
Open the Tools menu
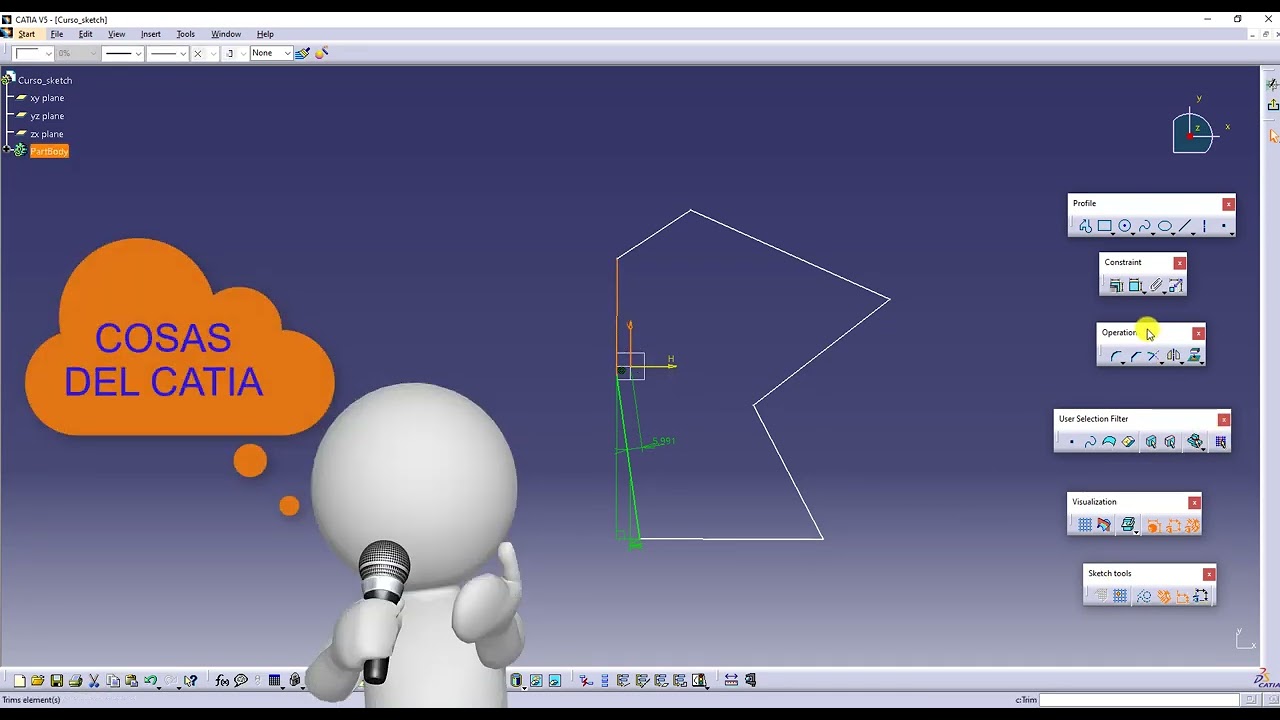coord(186,34)
